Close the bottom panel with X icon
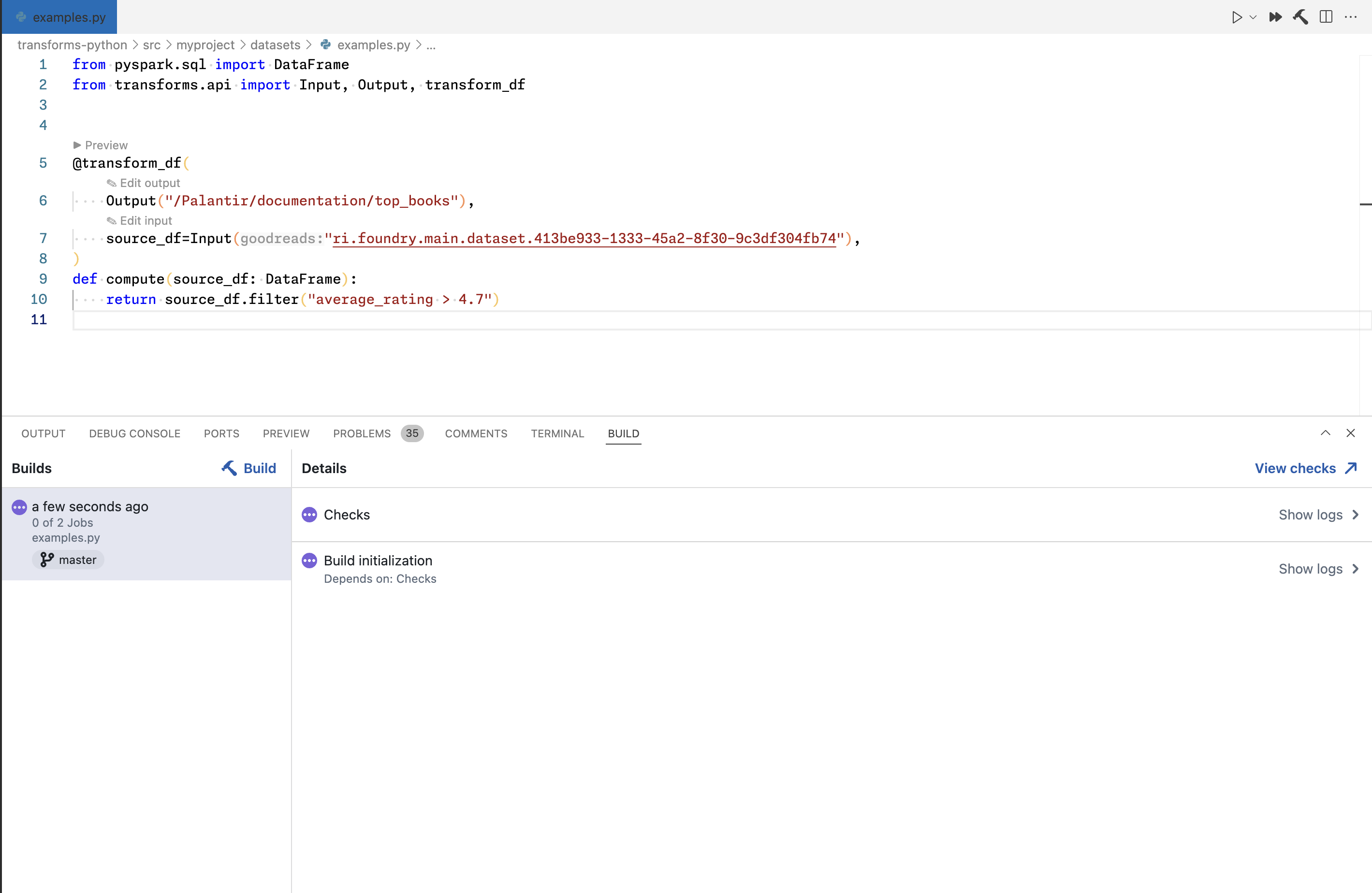1372x893 pixels. pos(1350,432)
